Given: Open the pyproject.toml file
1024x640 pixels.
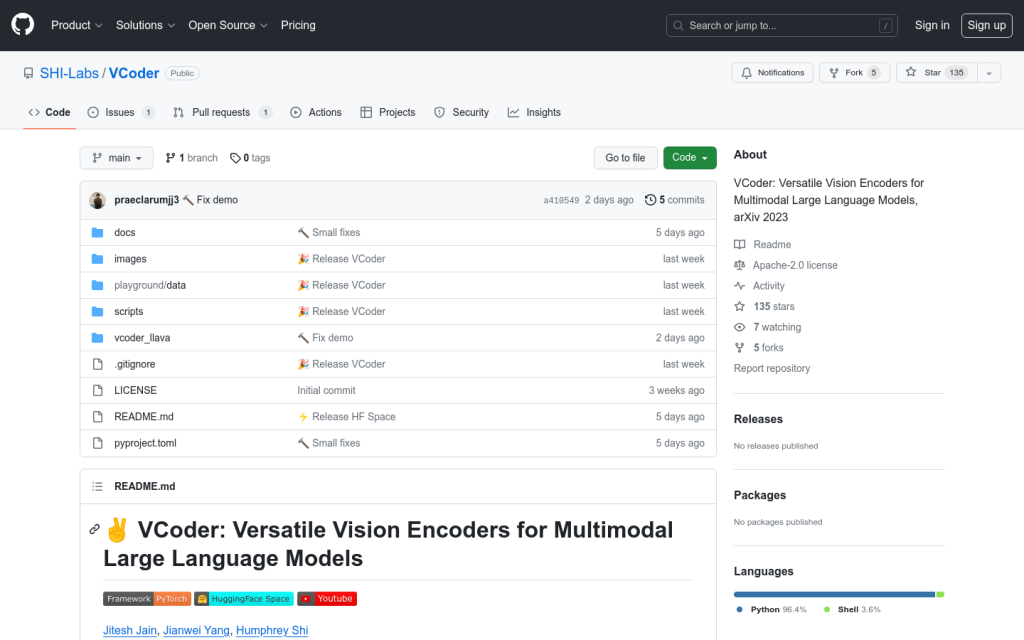Looking at the screenshot, I should [x=145, y=443].
